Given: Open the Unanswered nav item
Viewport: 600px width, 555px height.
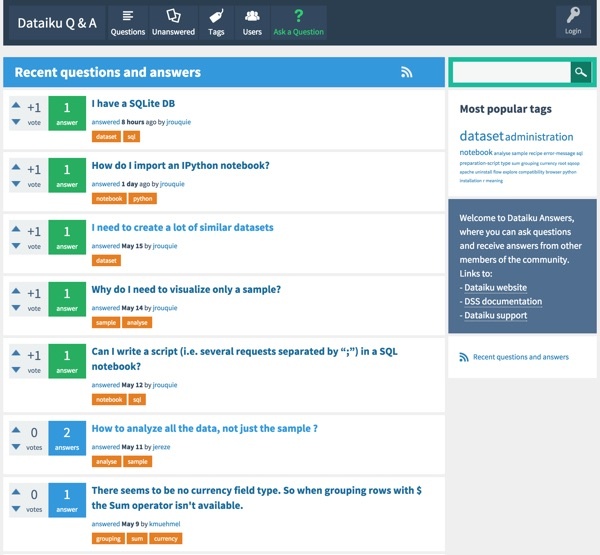Looking at the screenshot, I should tap(173, 23).
